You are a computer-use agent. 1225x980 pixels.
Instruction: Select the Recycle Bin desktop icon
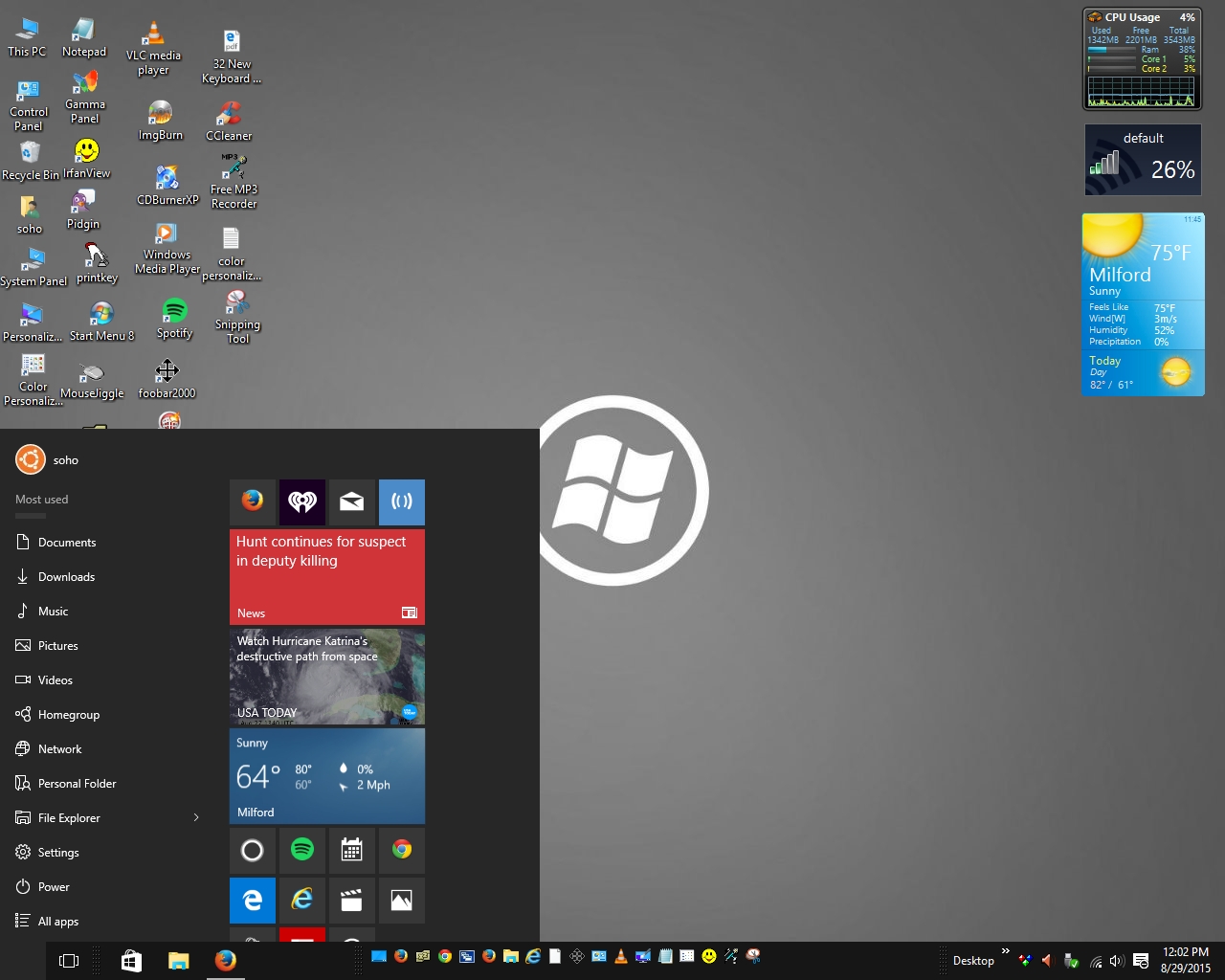click(31, 161)
